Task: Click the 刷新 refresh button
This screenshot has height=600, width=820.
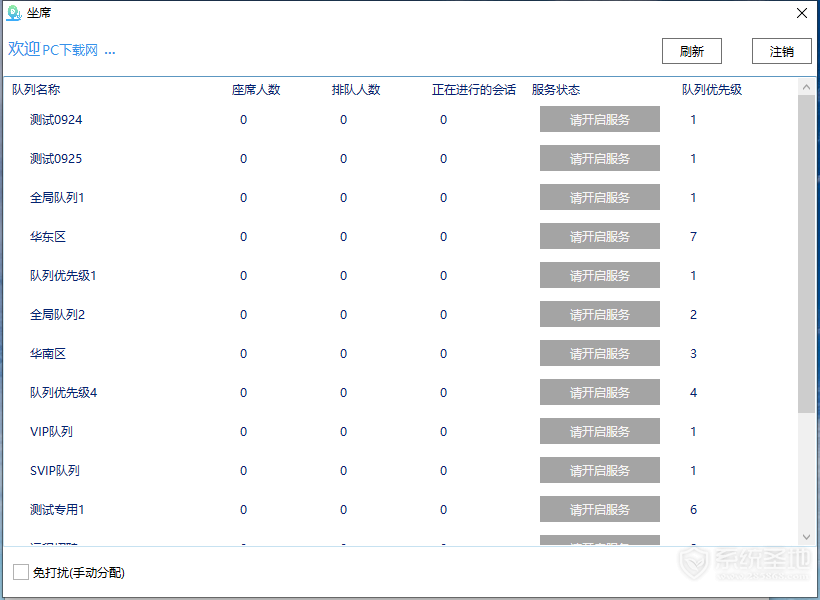Action: (691, 51)
